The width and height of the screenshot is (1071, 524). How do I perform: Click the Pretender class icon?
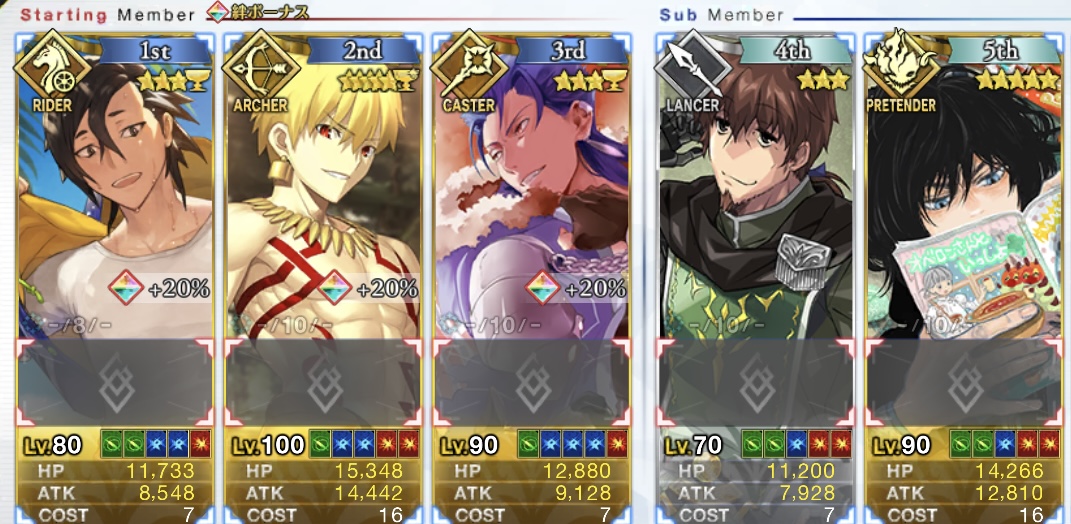click(902, 67)
